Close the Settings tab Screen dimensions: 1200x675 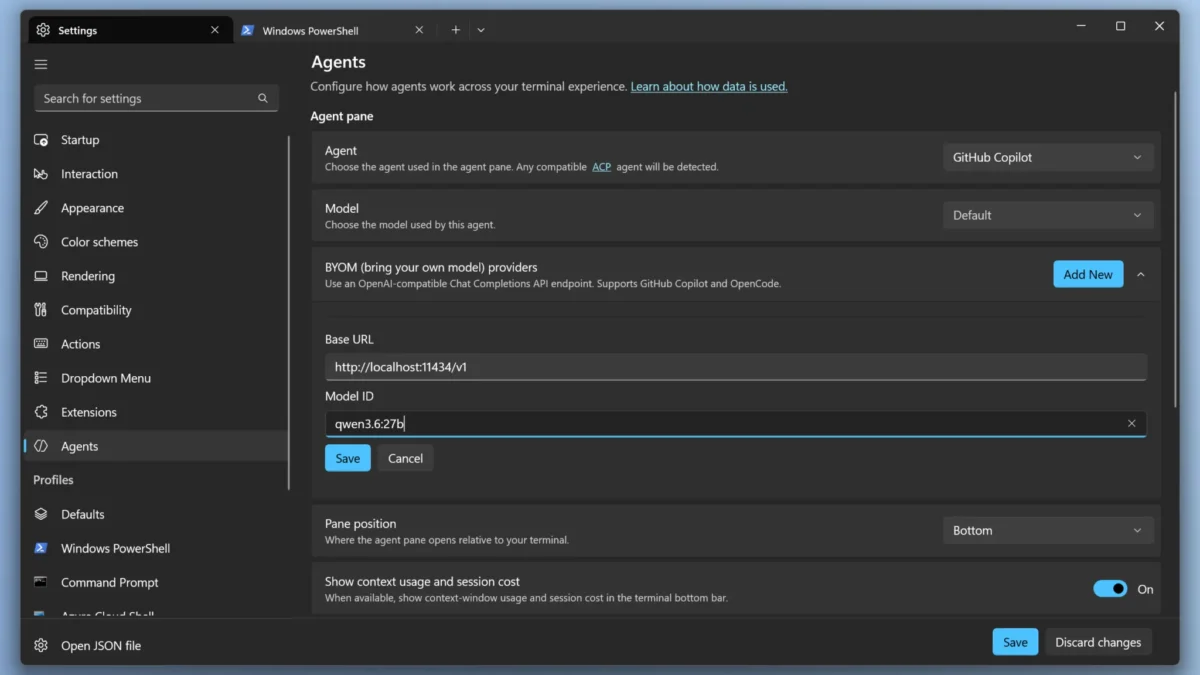214,30
